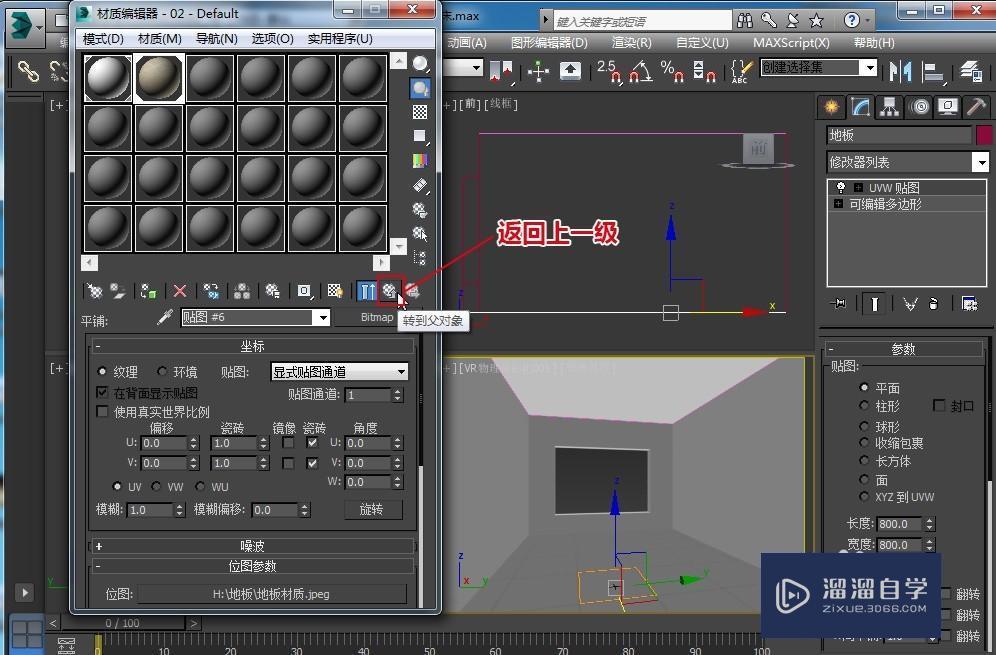Pick material from object with eyedropper
Viewport: 996px width, 655px height.
point(164,317)
